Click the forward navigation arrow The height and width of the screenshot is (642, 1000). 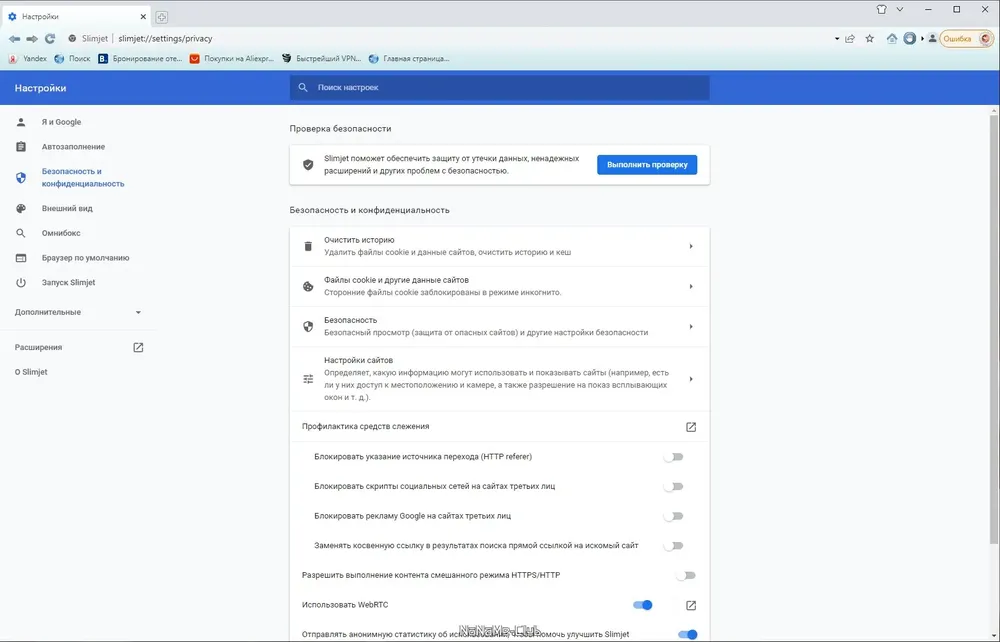(x=32, y=39)
